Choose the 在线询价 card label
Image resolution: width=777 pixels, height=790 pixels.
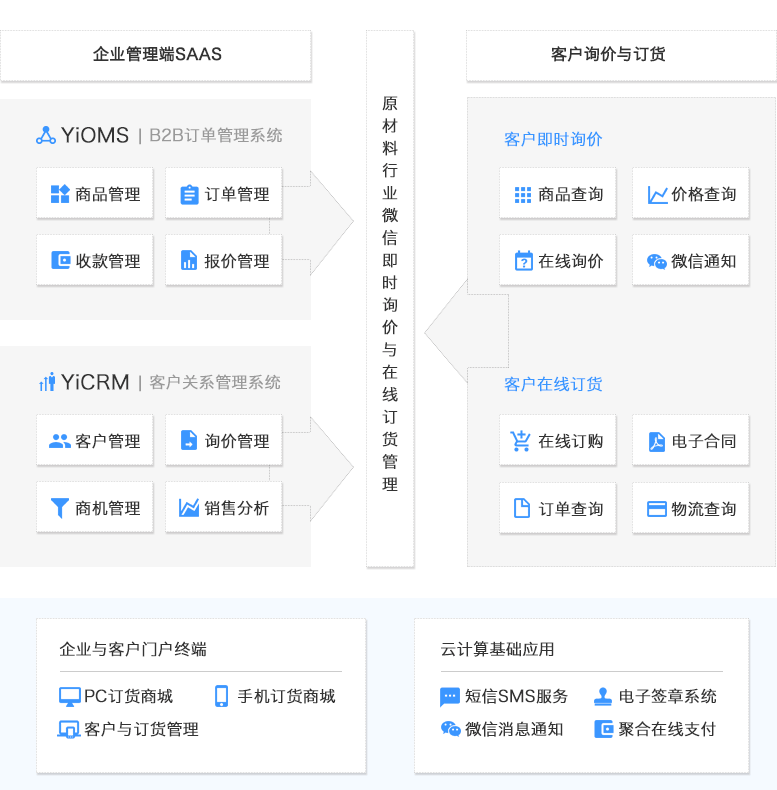(570, 261)
